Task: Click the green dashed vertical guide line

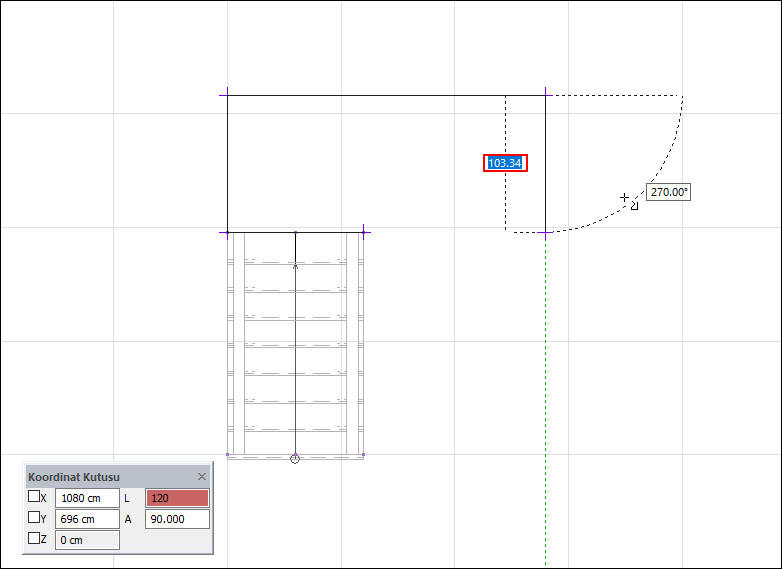Action: point(546,401)
